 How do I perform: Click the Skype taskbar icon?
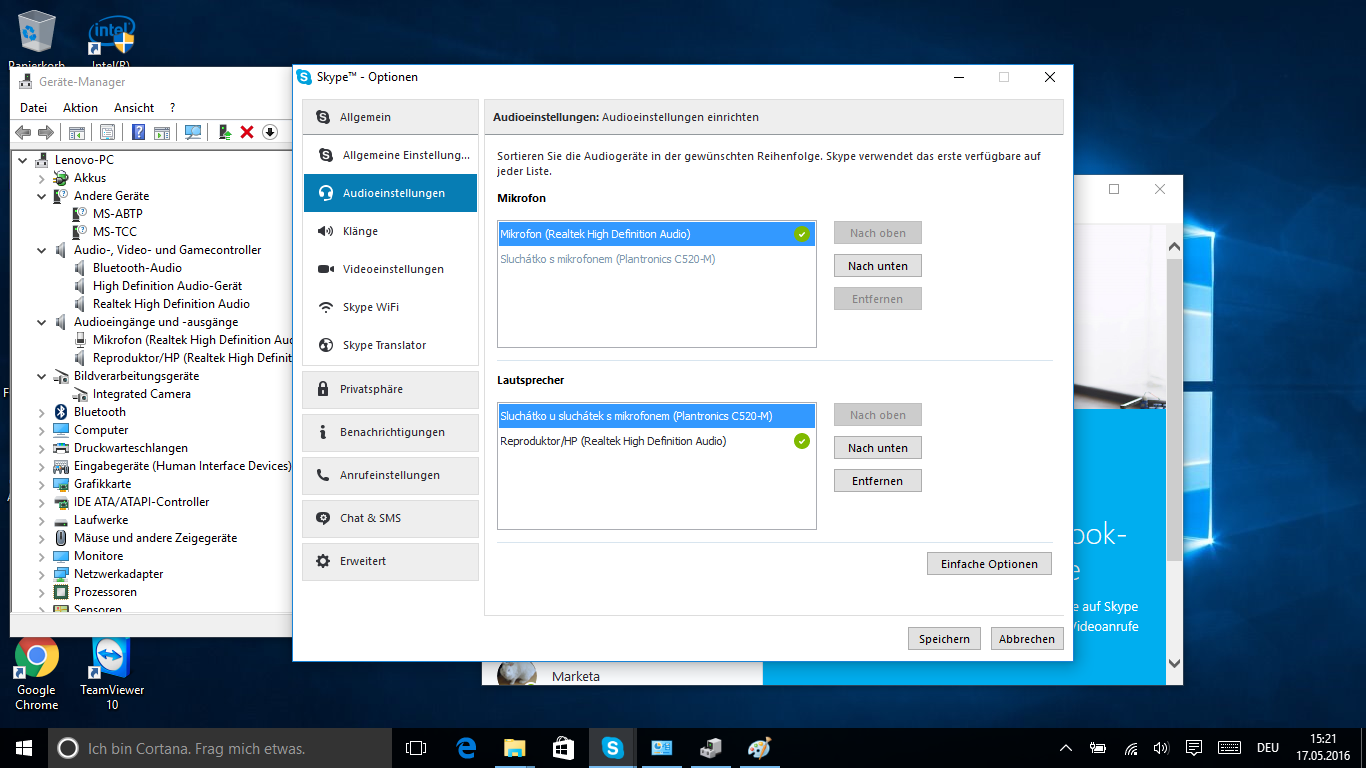pos(612,748)
